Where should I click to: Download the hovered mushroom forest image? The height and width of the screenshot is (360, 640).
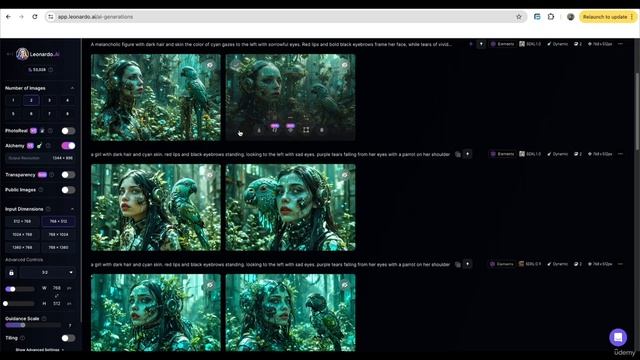259,130
